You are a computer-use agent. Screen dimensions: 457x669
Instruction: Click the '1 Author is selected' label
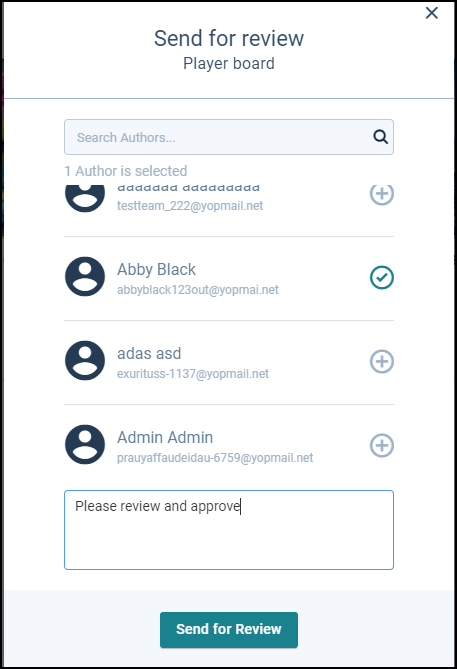click(x=125, y=171)
